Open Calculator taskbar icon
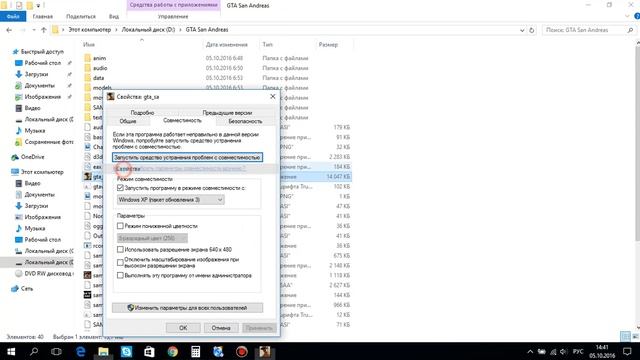The image size is (640, 360). coord(196,351)
